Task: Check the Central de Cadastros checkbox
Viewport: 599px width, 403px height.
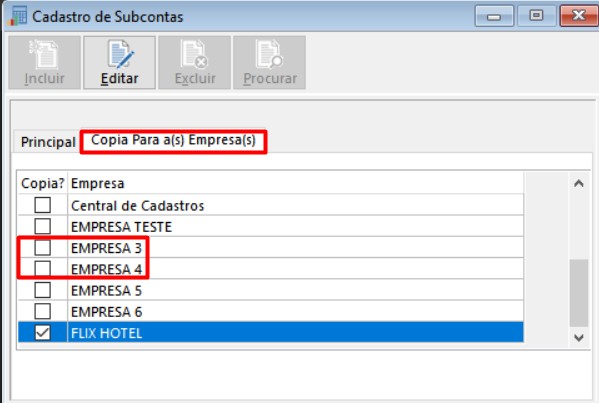Action: click(x=42, y=205)
